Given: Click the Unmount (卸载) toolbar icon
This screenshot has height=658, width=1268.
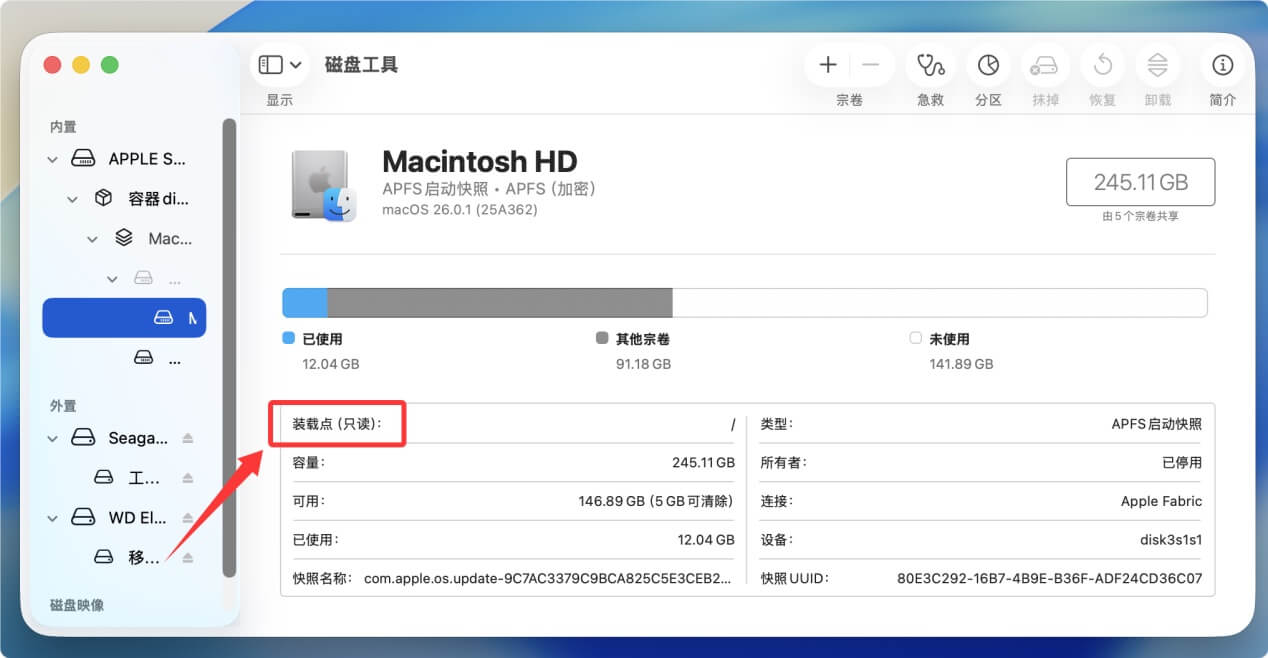Looking at the screenshot, I should 1158,65.
